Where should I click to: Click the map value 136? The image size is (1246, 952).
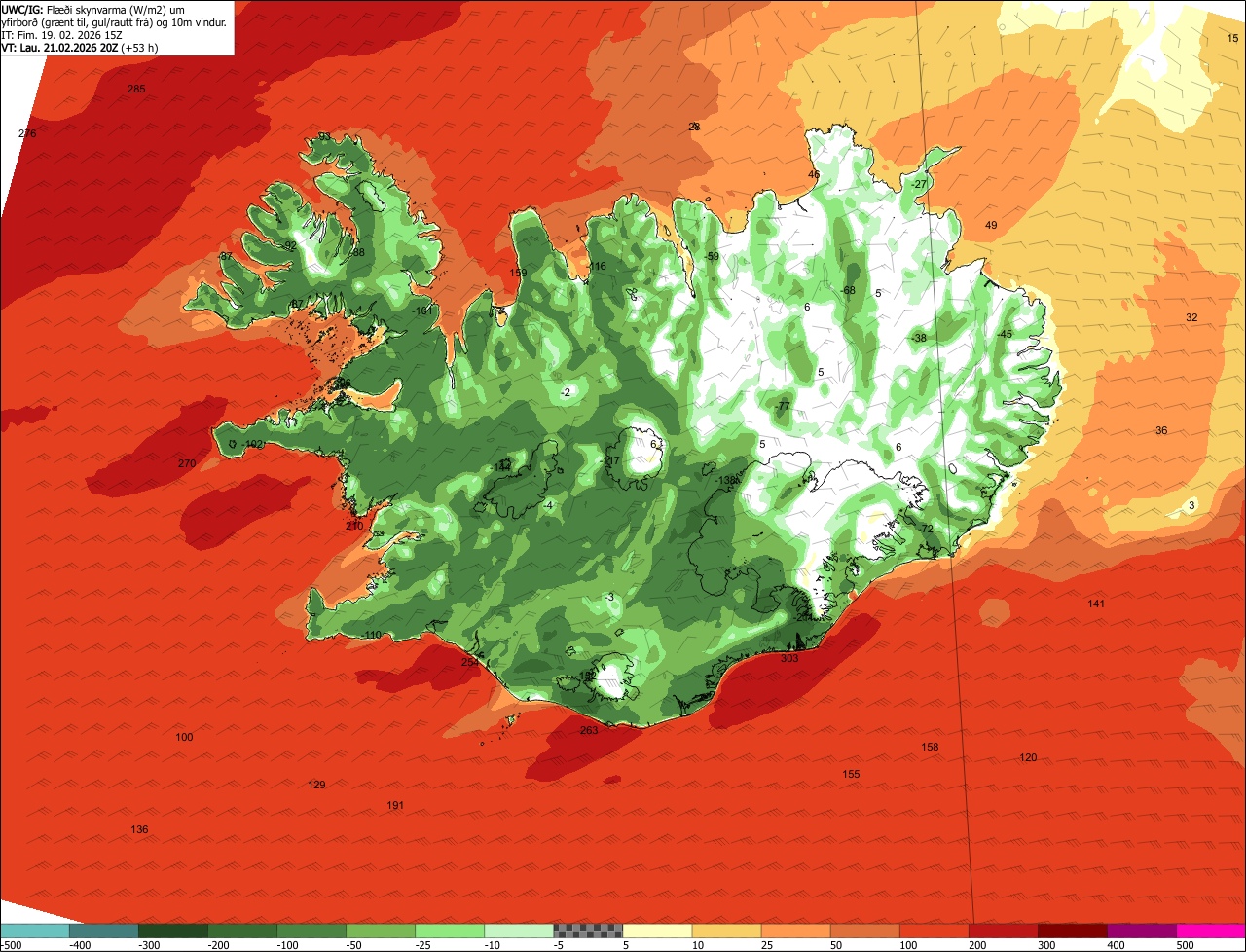point(139,830)
